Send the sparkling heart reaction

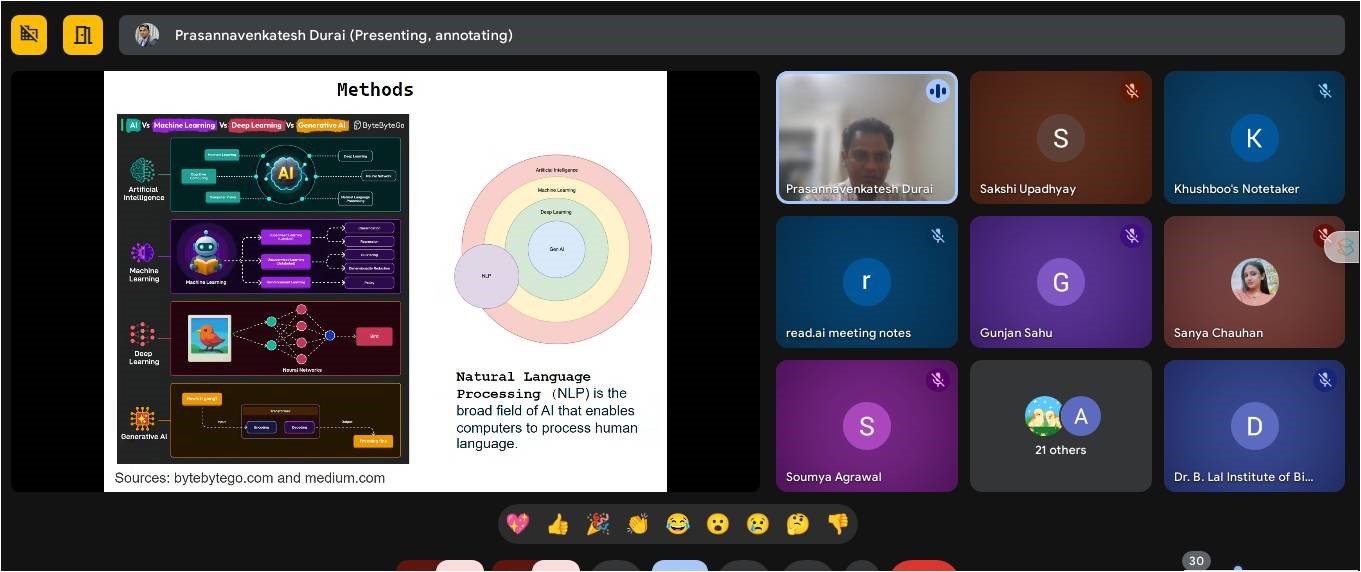[x=517, y=523]
